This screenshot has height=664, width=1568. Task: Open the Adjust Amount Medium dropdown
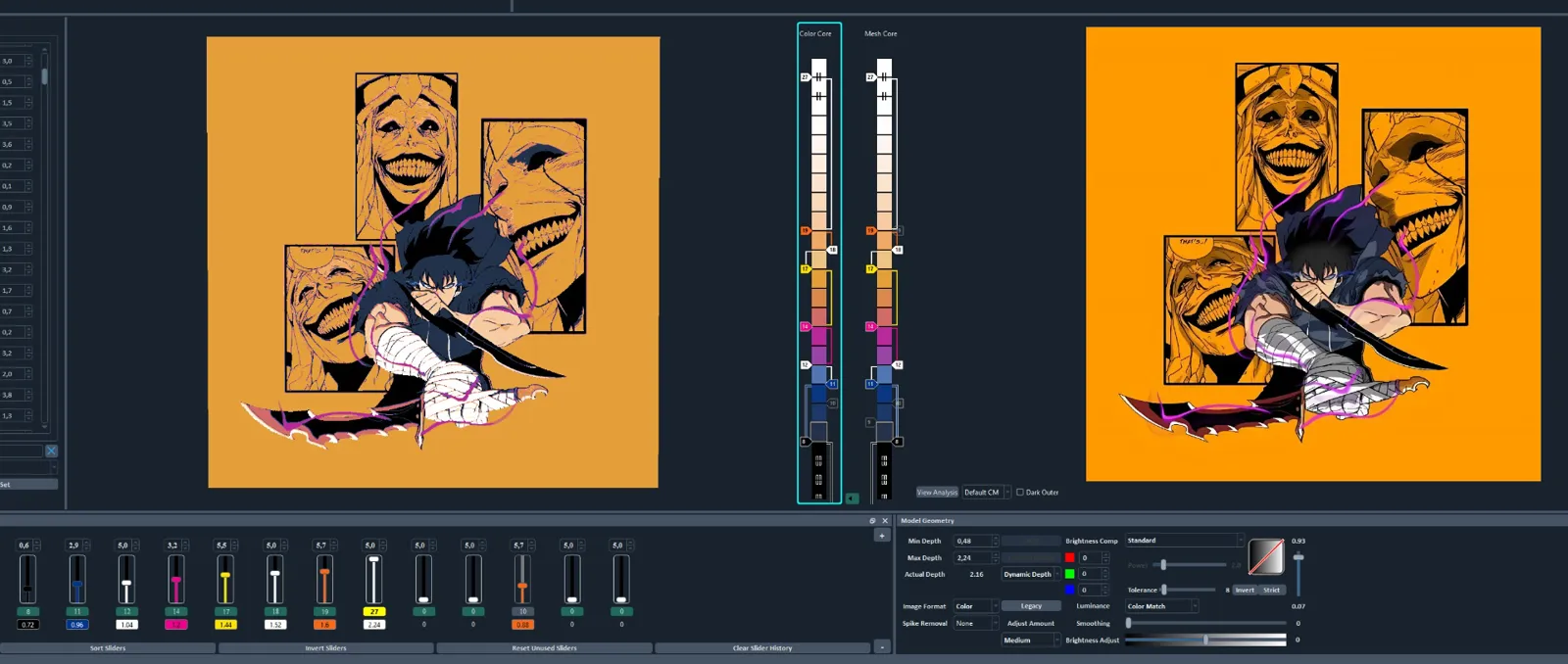pos(1031,640)
